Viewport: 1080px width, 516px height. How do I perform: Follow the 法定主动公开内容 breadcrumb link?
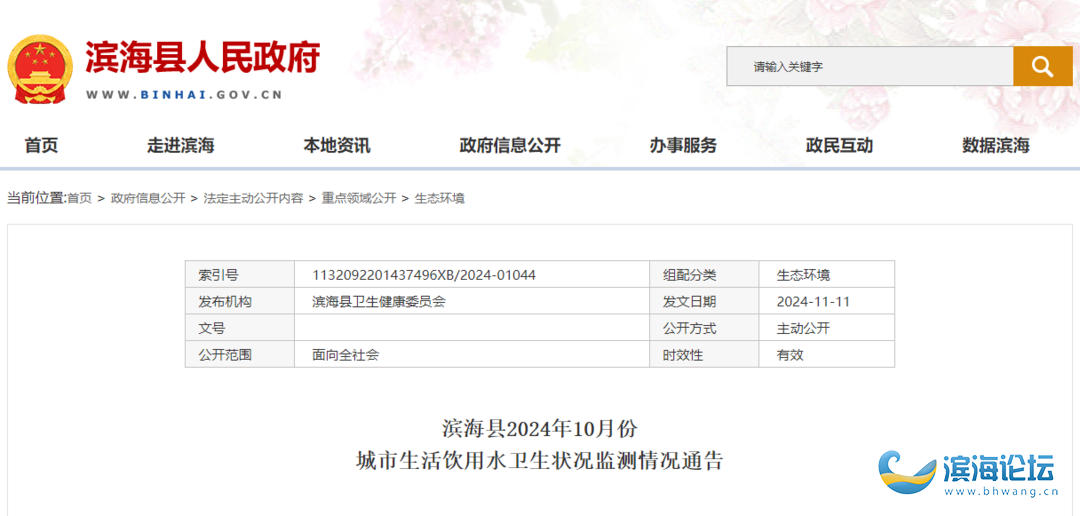pyautogui.click(x=253, y=198)
